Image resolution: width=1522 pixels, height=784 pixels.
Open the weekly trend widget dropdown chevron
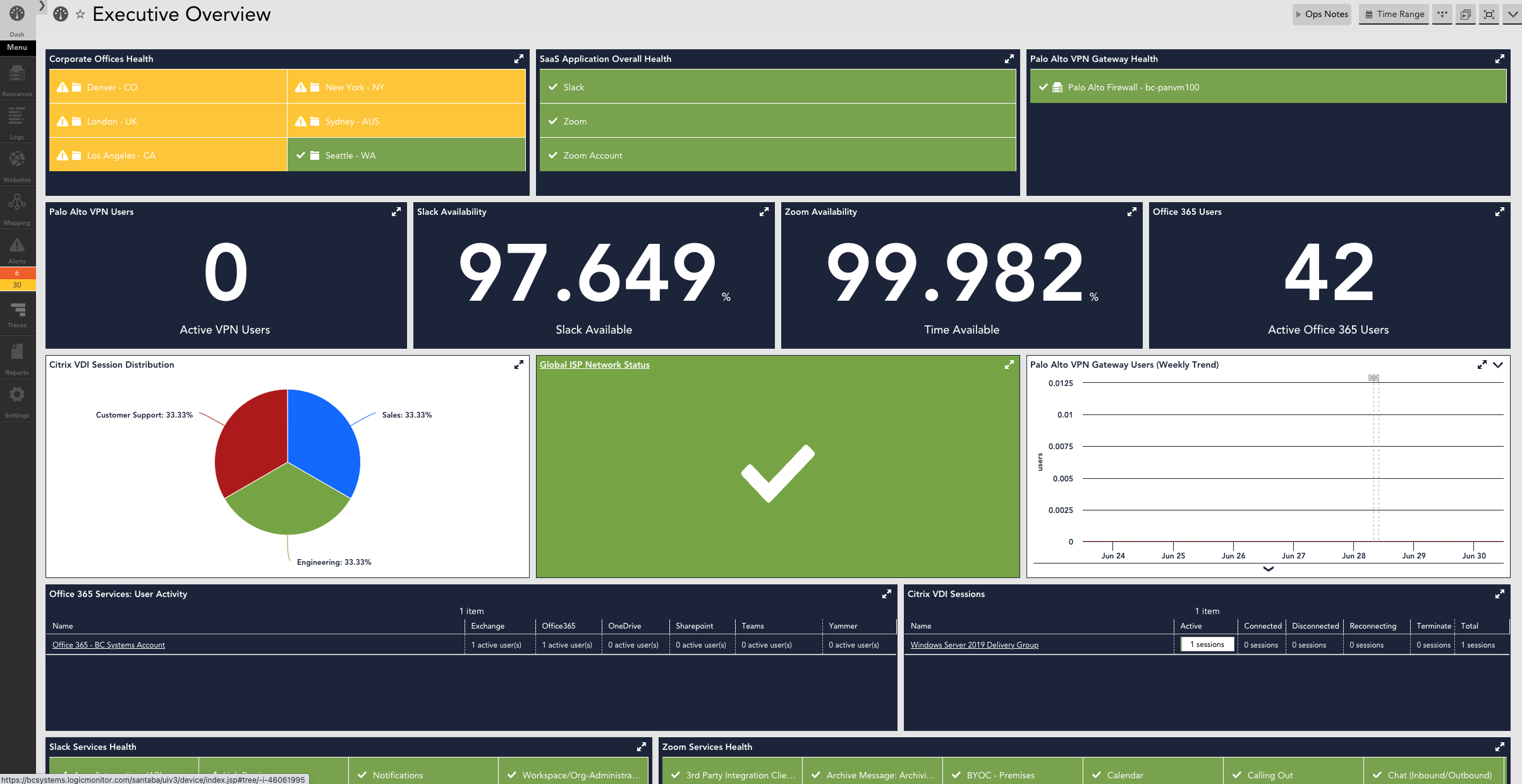[1498, 365]
